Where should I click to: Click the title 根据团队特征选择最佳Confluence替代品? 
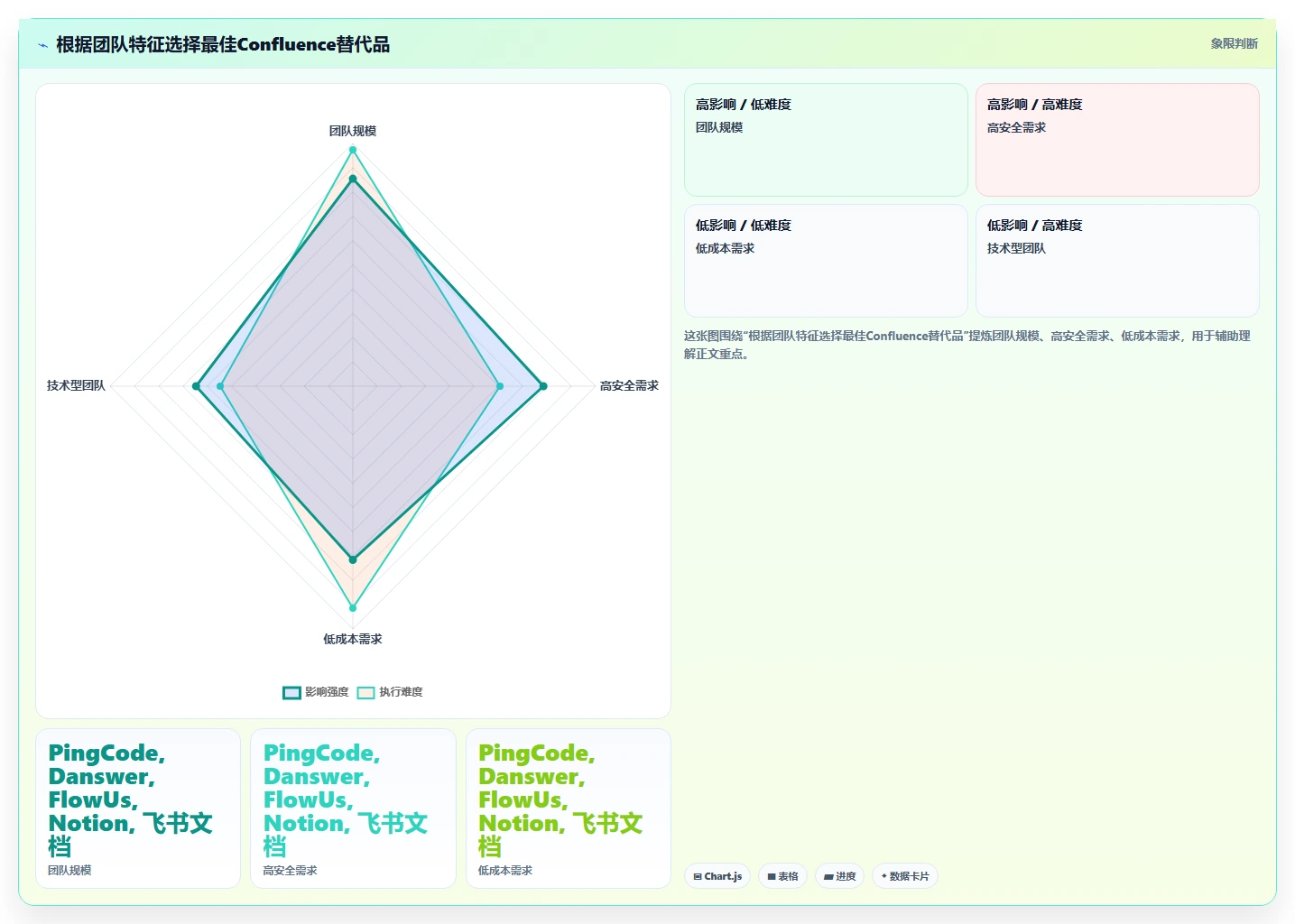223,44
